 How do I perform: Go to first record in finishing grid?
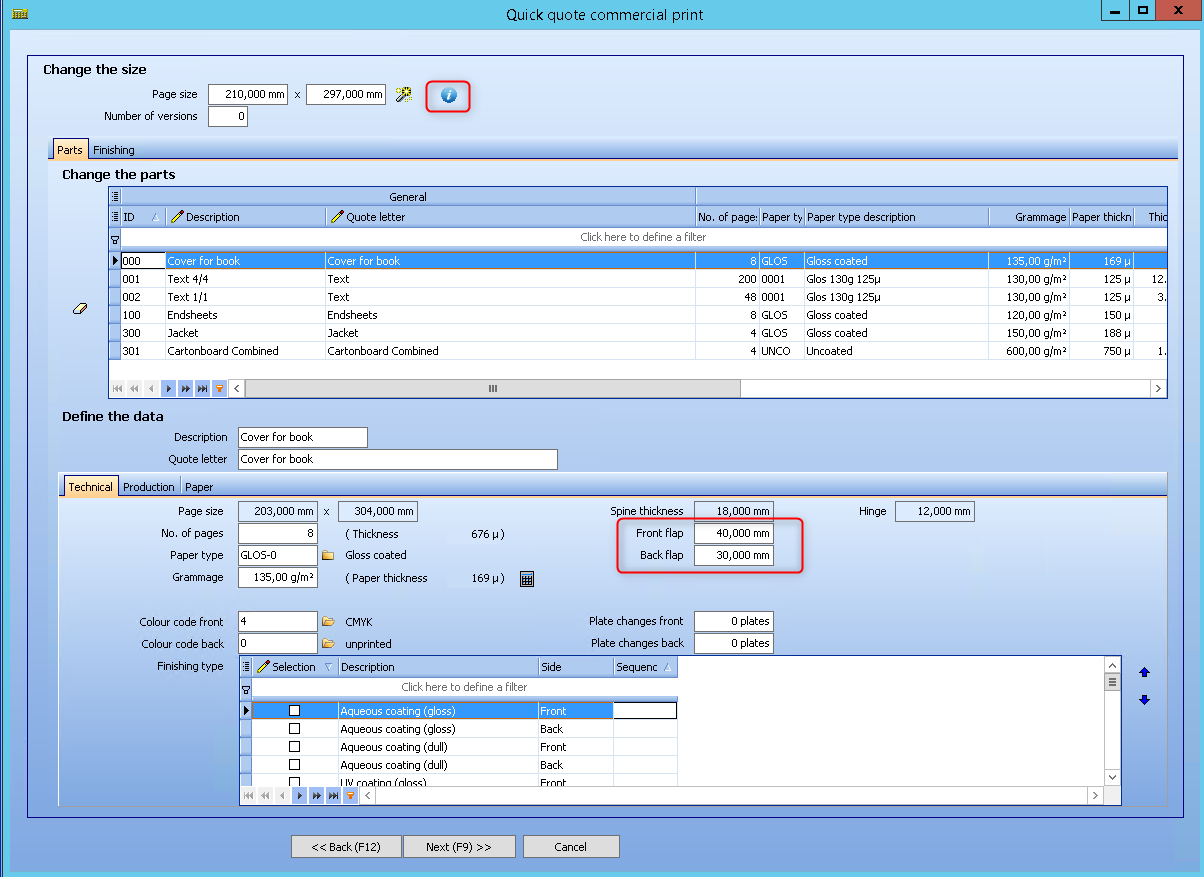point(248,795)
